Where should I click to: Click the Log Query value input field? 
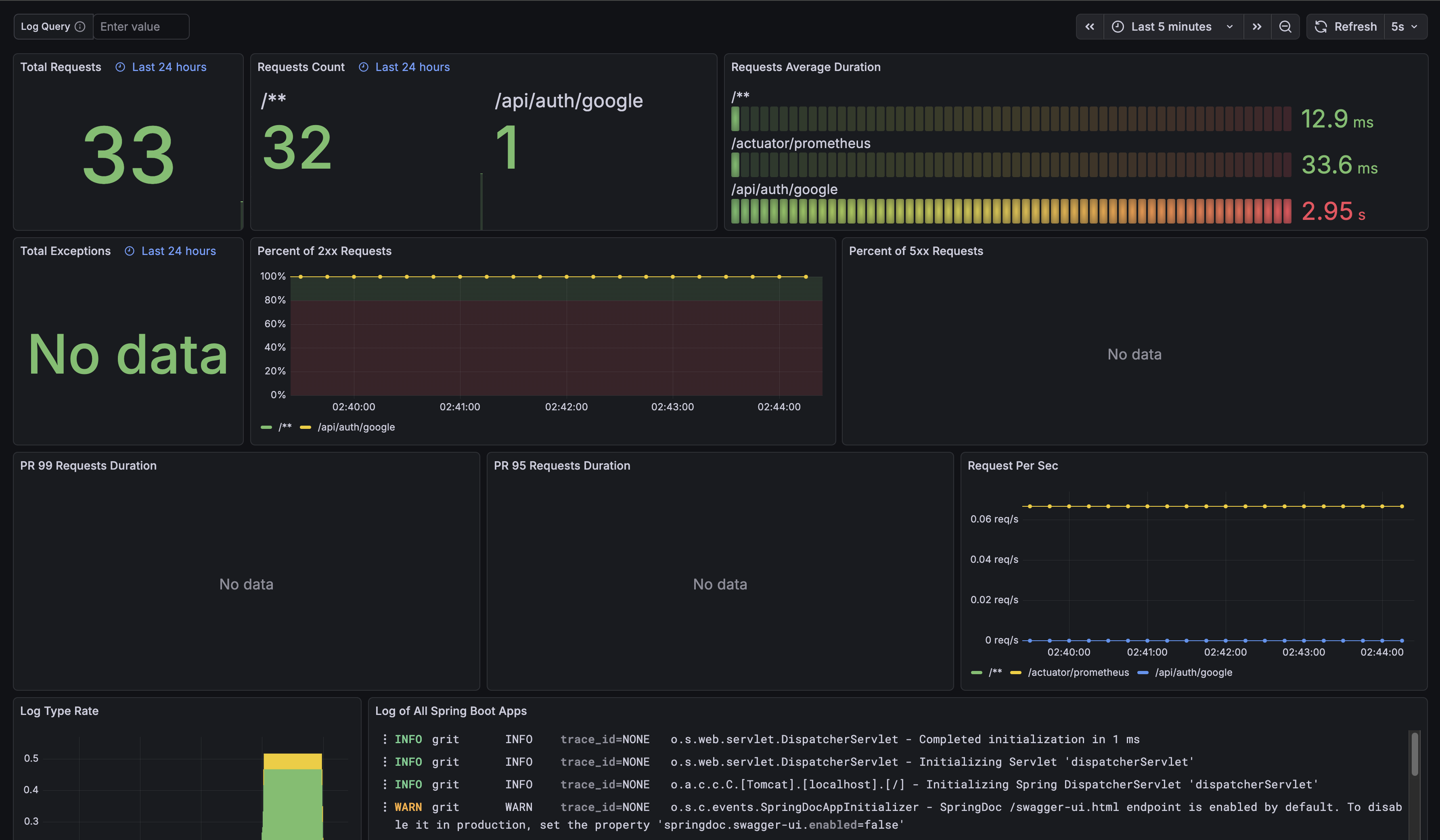pyautogui.click(x=140, y=27)
